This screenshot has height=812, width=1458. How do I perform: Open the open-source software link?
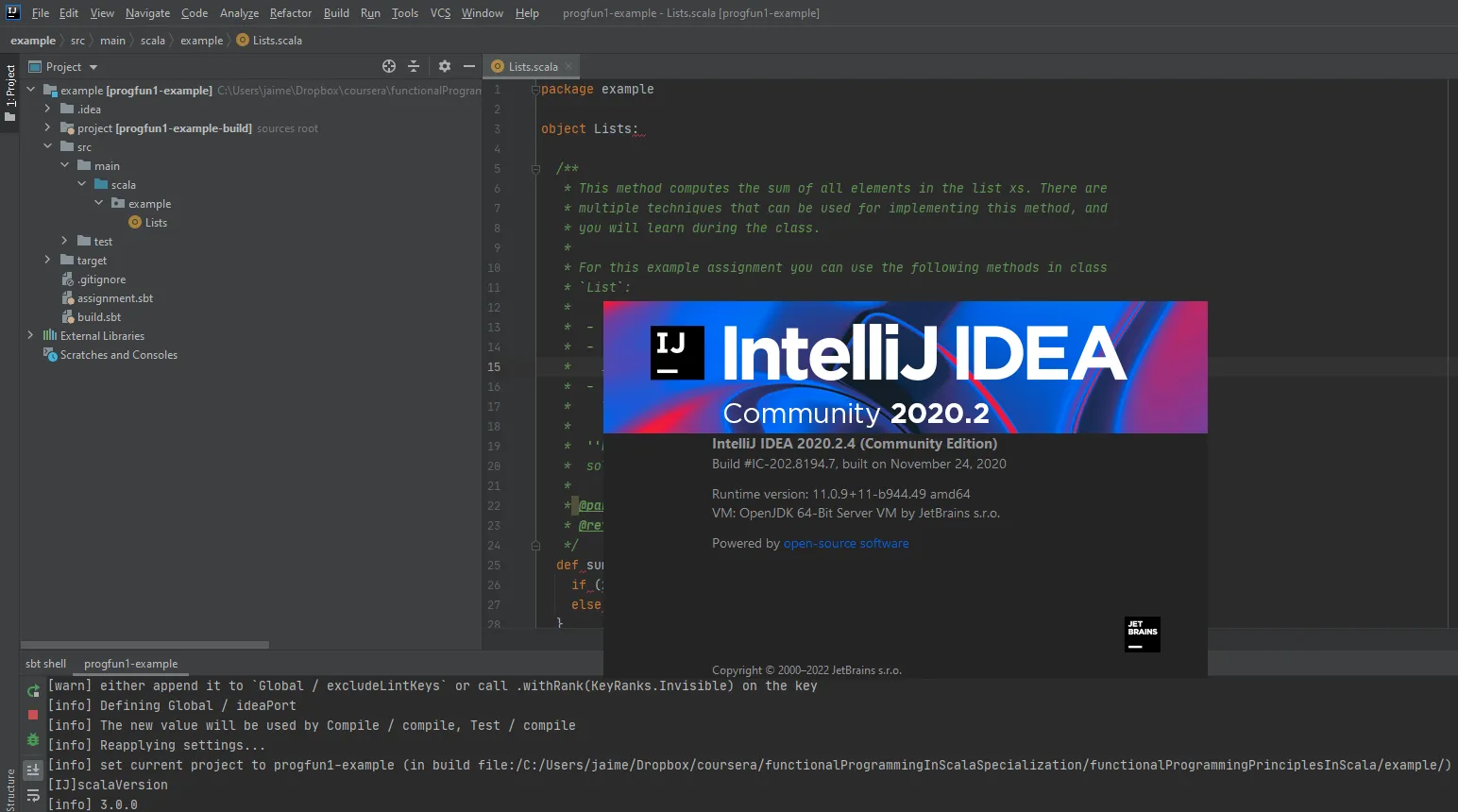(846, 544)
